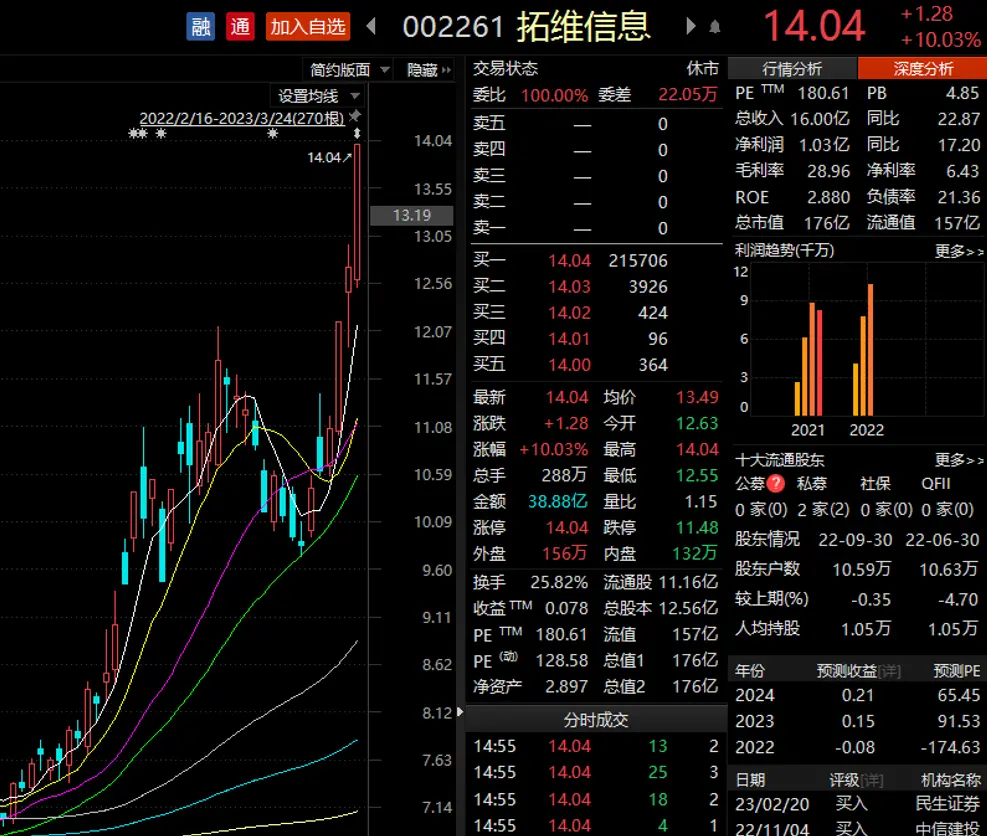Viewport: 987px width, 836px height.
Task: Go to next stock with right arrow
Action: (x=691, y=26)
